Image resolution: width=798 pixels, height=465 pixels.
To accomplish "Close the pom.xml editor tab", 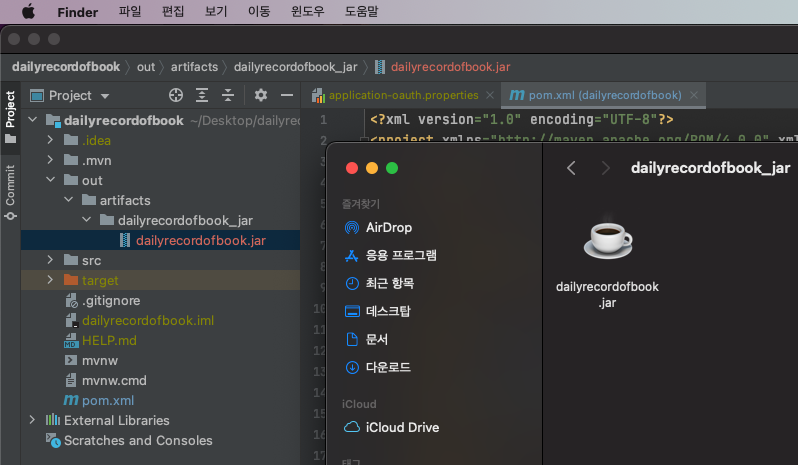I will pos(694,95).
